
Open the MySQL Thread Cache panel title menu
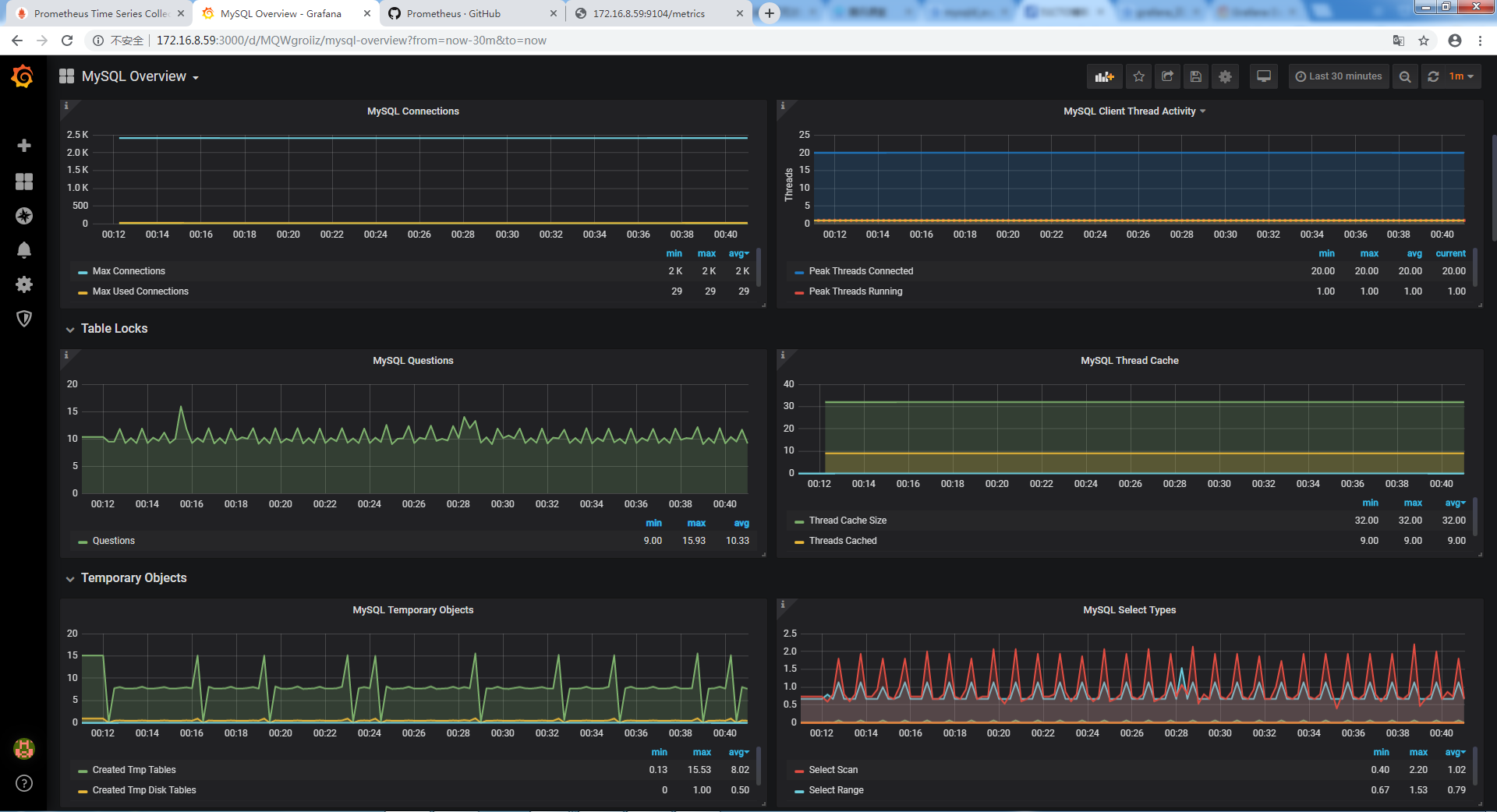pos(1130,361)
